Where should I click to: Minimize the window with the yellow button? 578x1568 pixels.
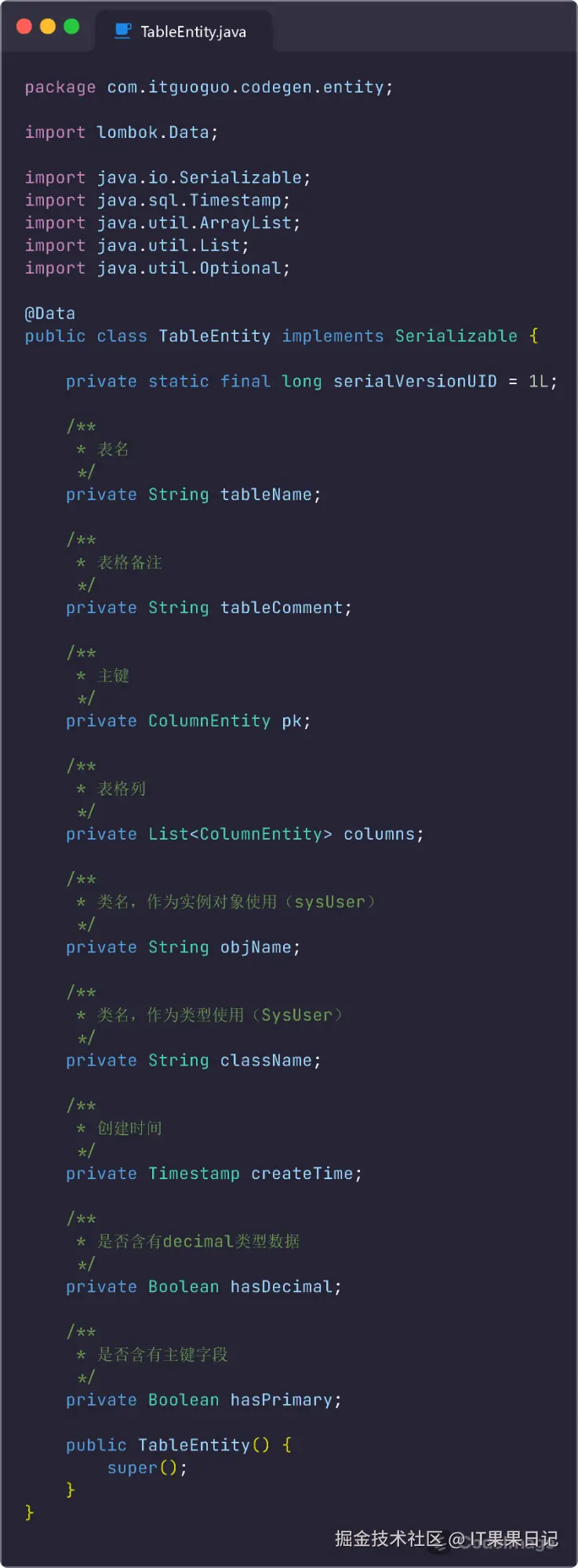[48, 27]
